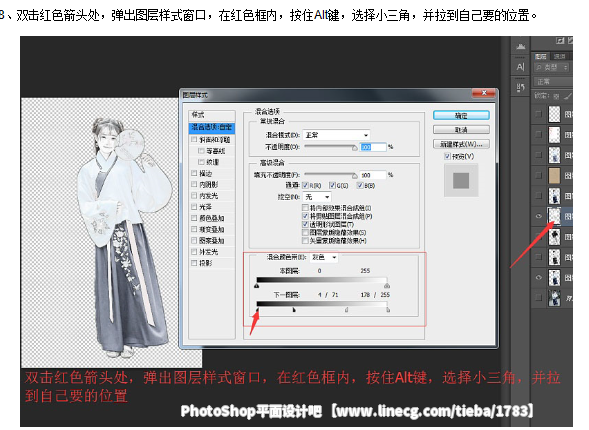Uncheck 透明形状图层 (Transparency Shapes Layer) option
Screen dimensions: 589x430
(x=305, y=224)
